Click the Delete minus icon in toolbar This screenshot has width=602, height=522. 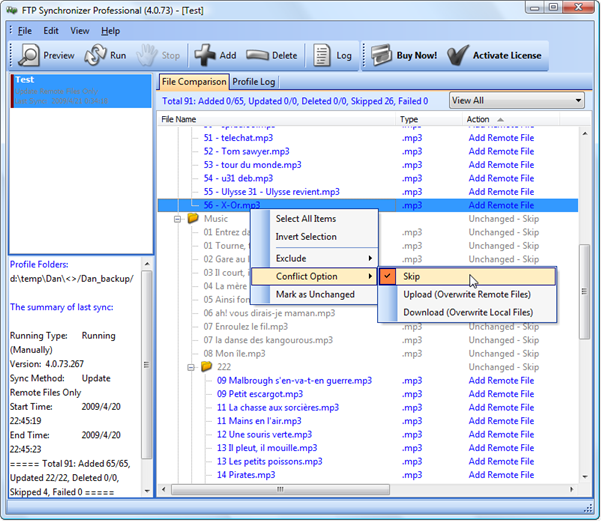[x=258, y=55]
